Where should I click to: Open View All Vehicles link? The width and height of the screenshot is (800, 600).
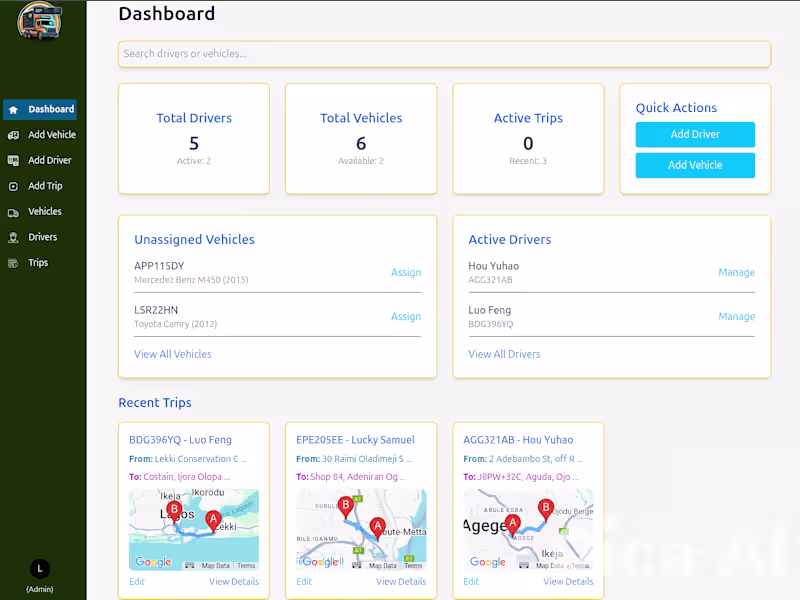coord(172,354)
